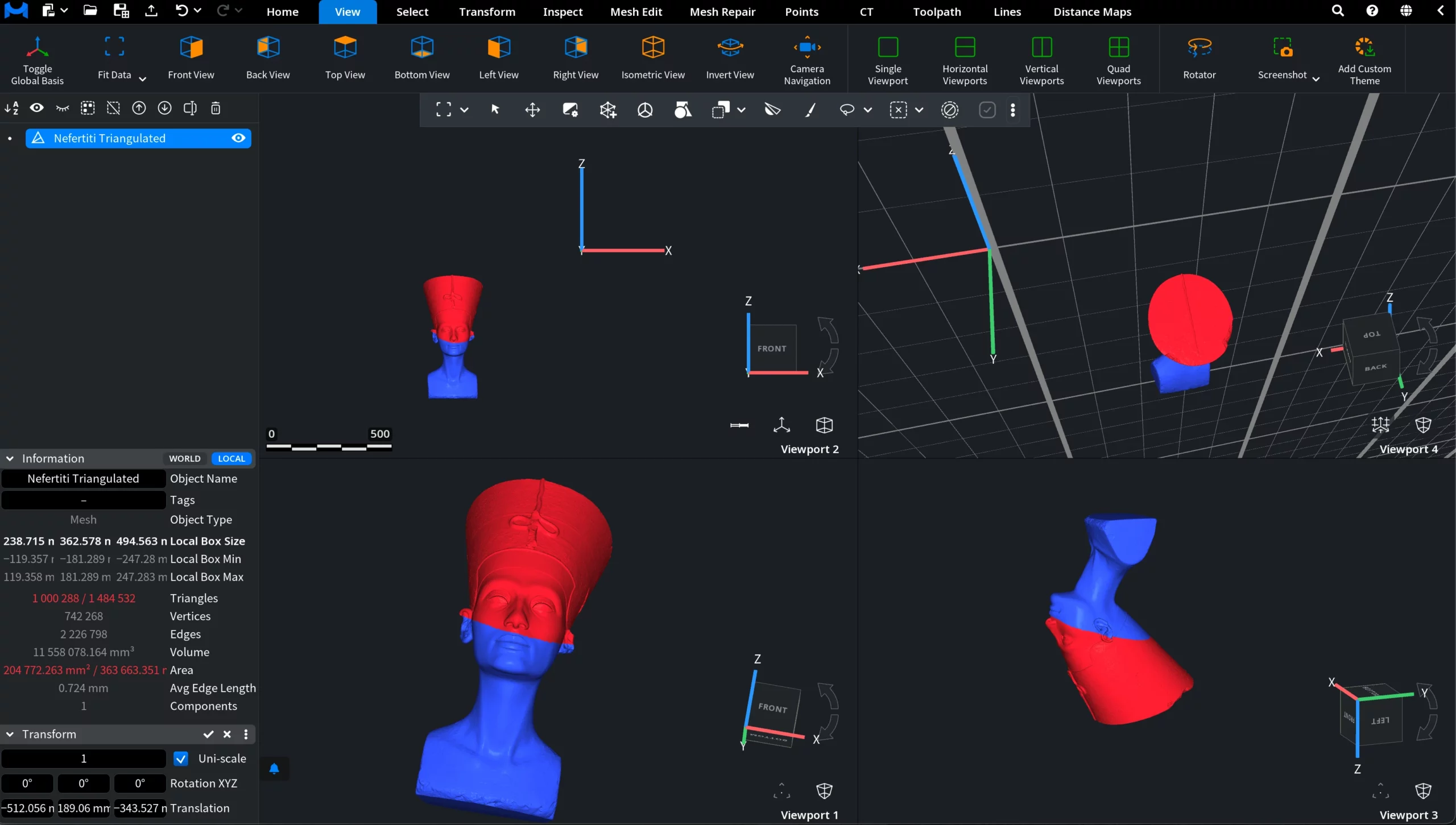Select the arrow pointer tool

pyautogui.click(x=495, y=110)
